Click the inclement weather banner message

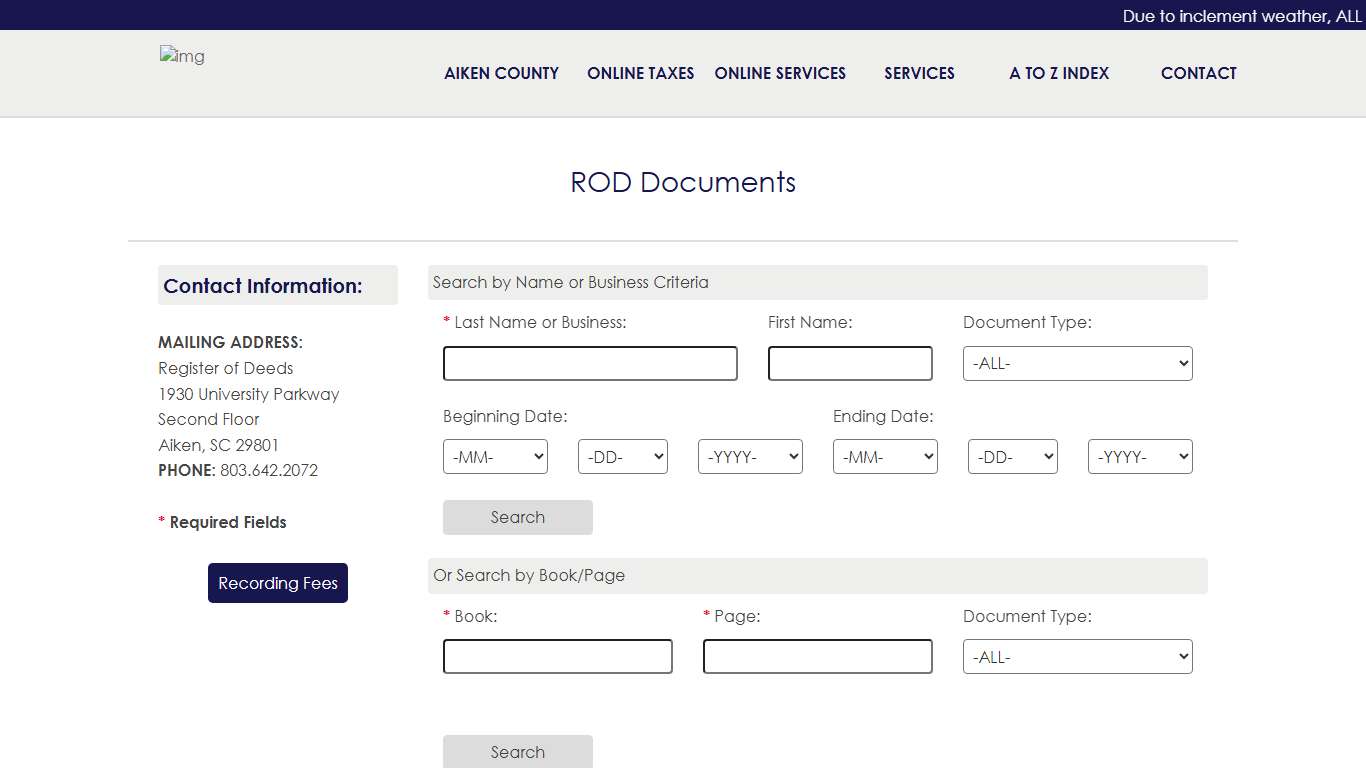tap(1240, 15)
